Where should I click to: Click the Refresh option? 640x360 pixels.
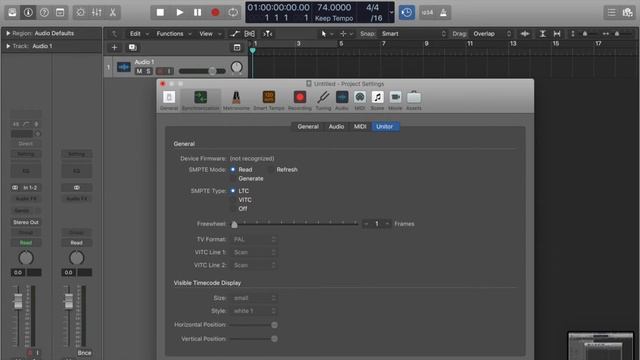283,169
